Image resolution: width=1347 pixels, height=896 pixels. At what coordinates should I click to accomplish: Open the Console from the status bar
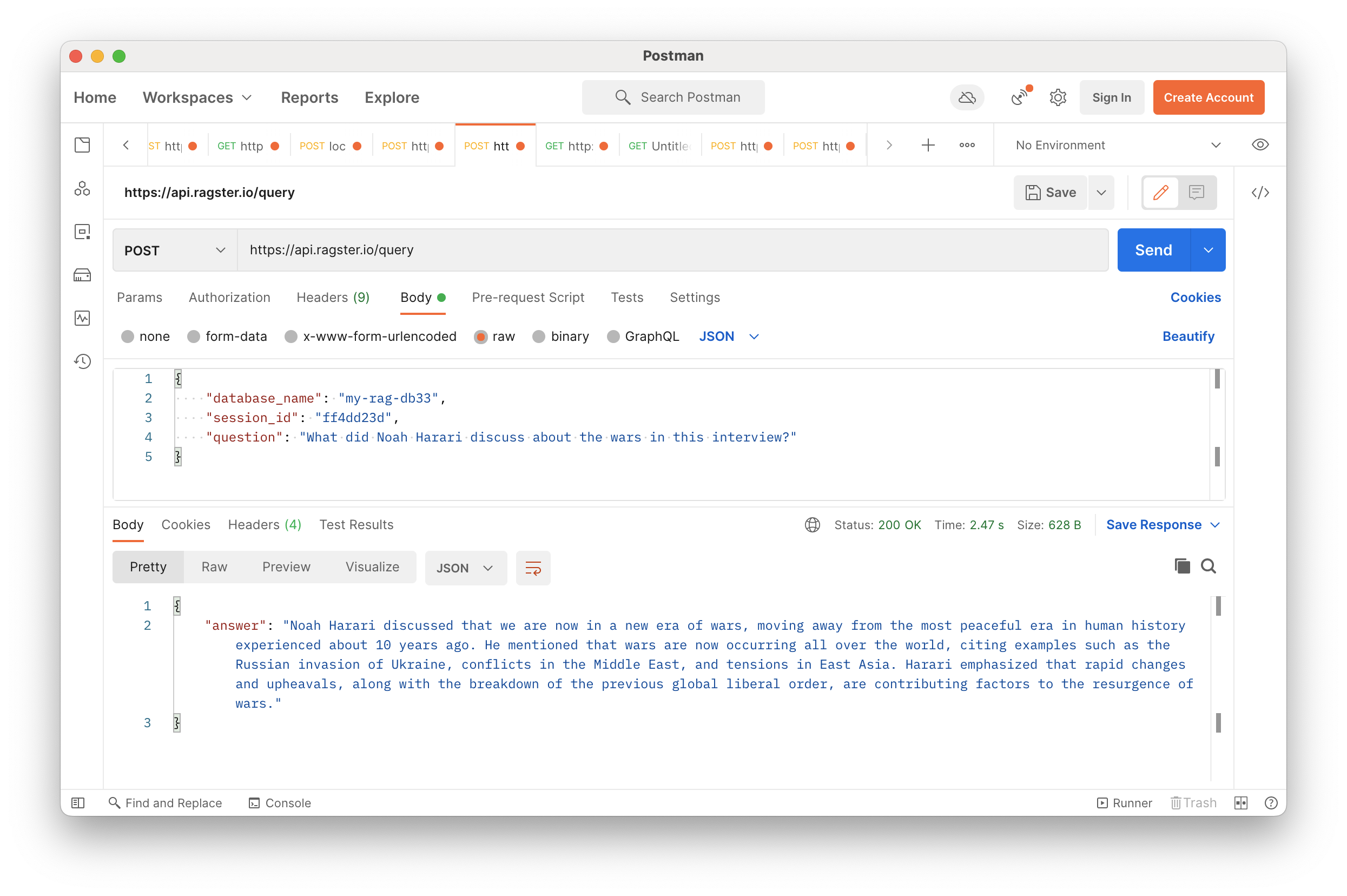[x=280, y=803]
